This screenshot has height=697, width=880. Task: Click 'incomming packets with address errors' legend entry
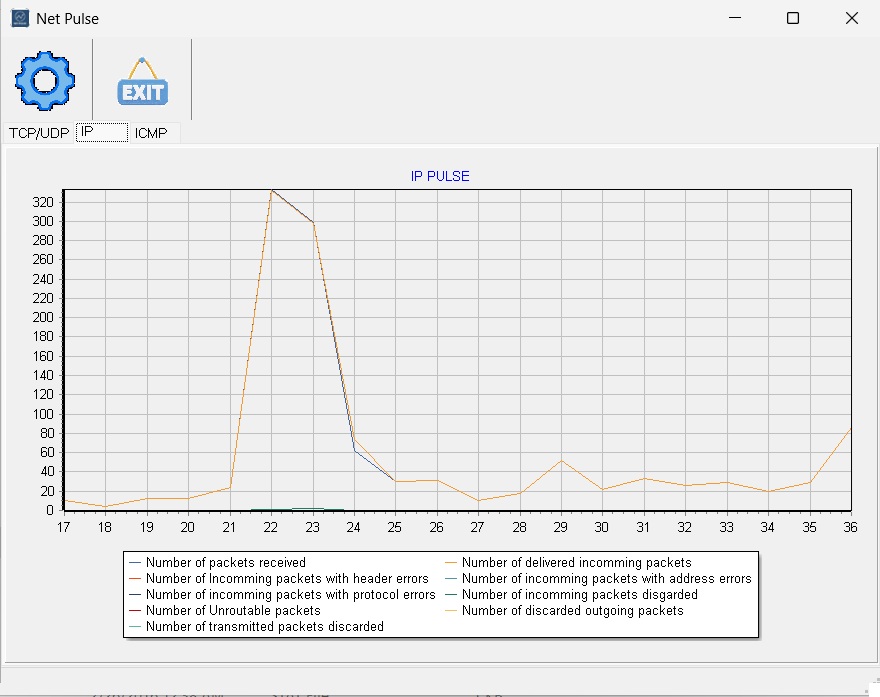click(x=606, y=579)
